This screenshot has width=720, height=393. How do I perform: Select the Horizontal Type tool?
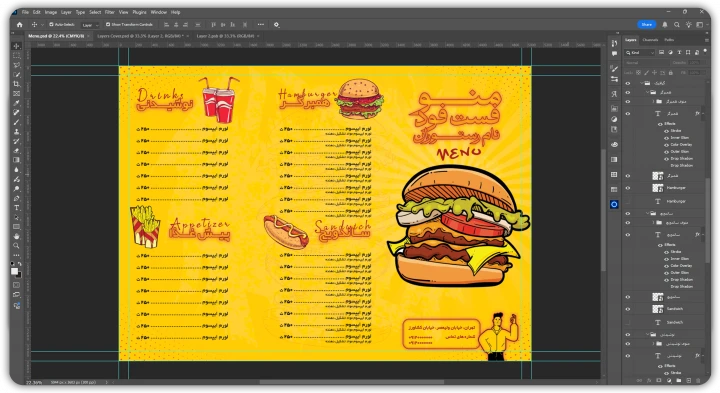coord(17,208)
